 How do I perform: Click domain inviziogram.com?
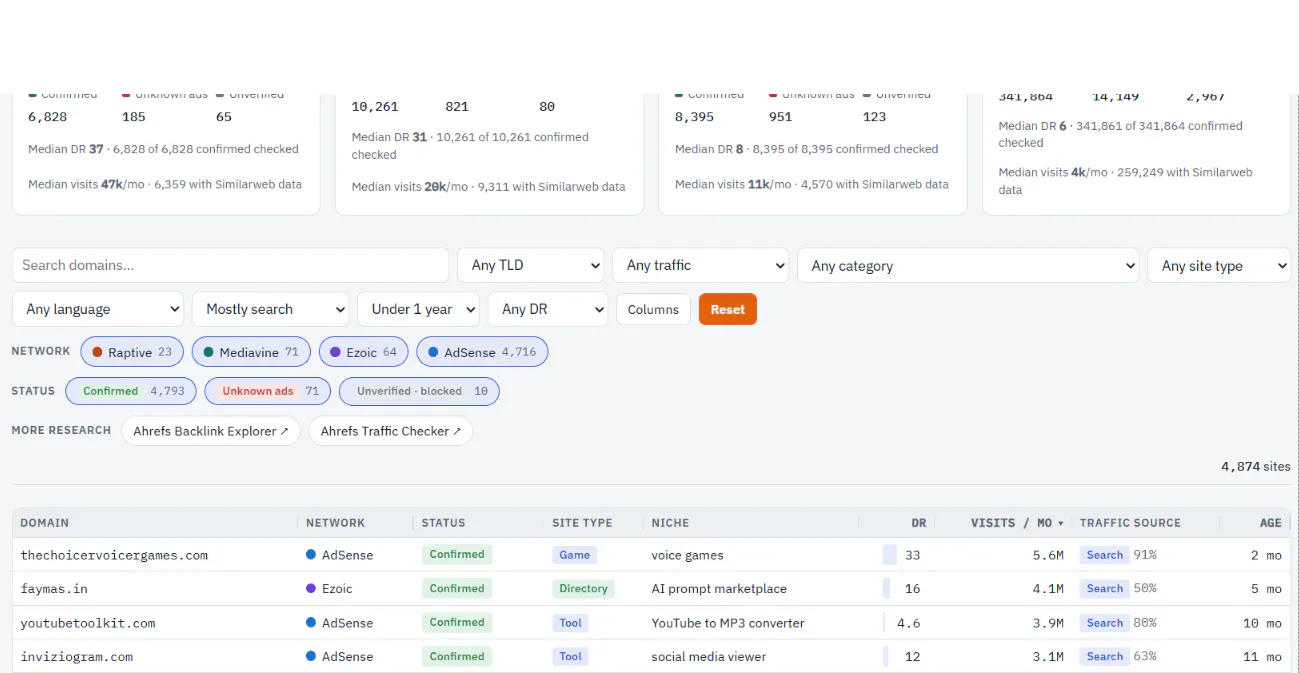[x=77, y=657]
